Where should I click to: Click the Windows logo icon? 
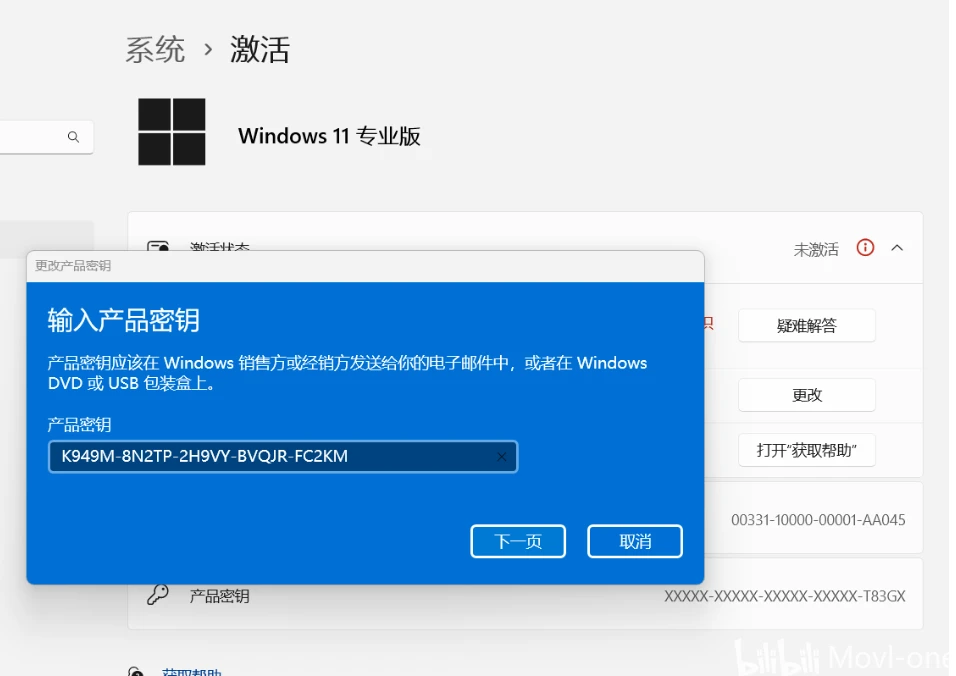point(172,132)
